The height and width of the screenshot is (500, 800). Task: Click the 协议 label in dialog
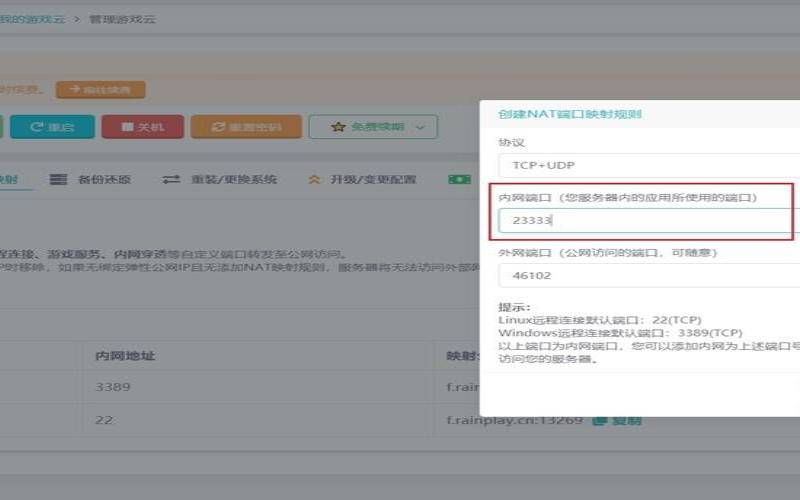(511, 142)
